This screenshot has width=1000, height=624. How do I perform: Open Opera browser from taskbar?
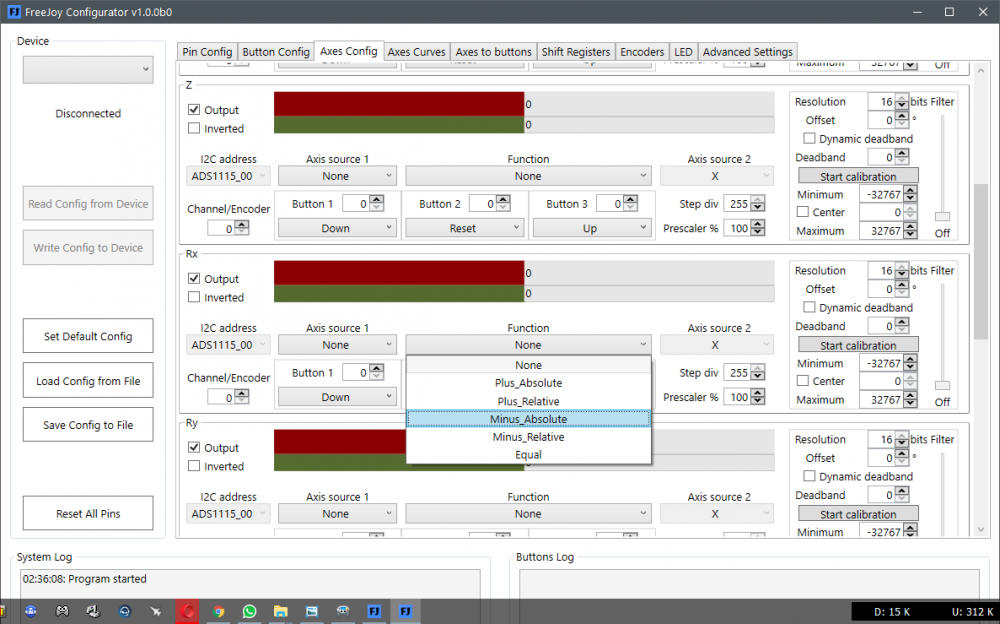pyautogui.click(x=187, y=611)
